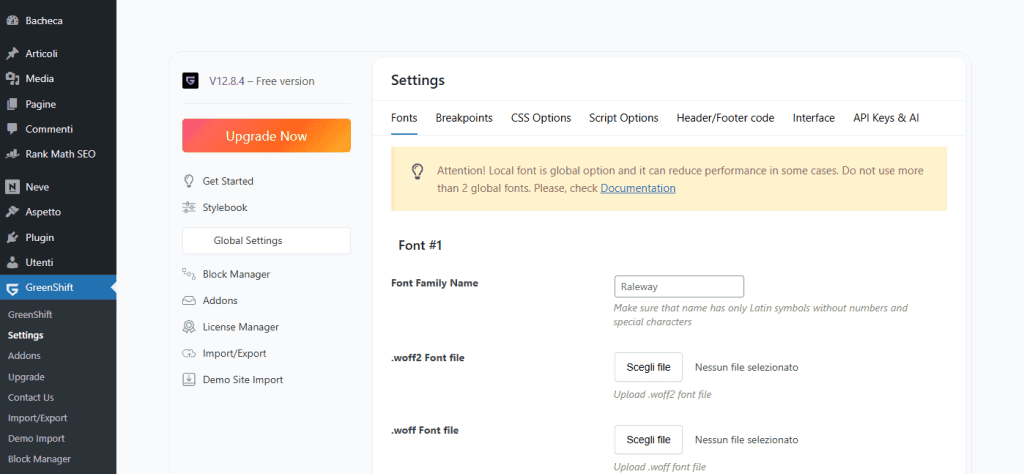Viewport: 1024px width, 474px height.
Task: Click the License Manager badge icon
Action: pyautogui.click(x=189, y=327)
